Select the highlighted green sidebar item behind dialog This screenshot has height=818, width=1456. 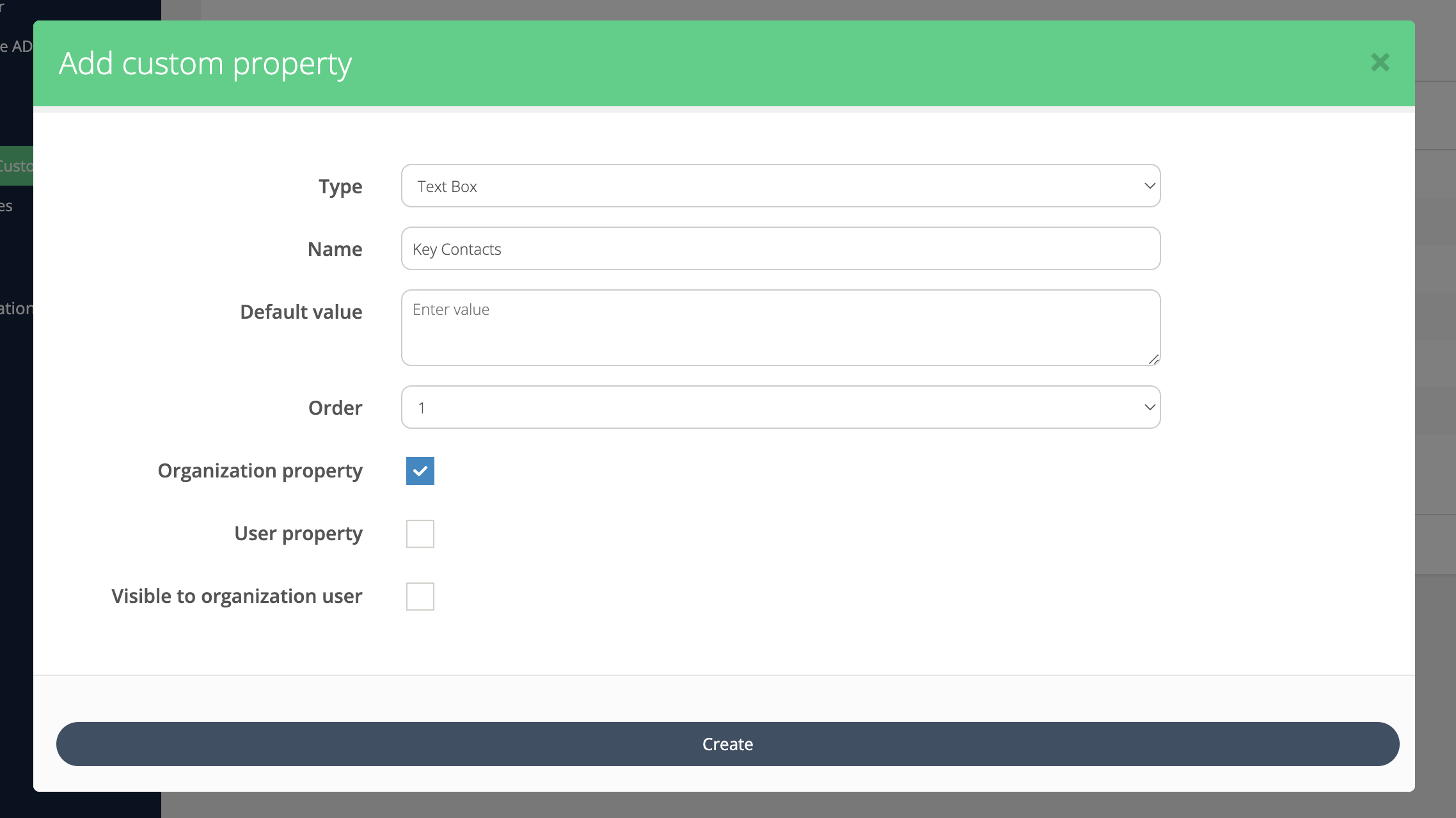tap(16, 166)
